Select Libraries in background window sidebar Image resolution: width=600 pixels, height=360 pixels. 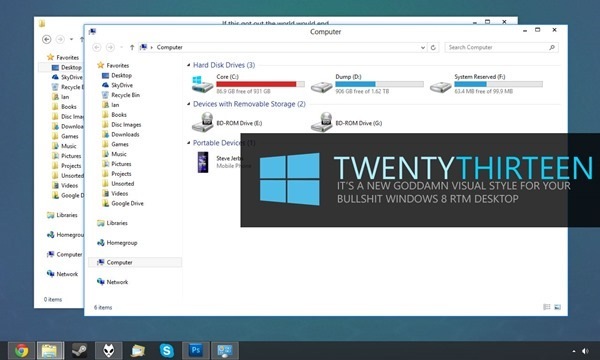pyautogui.click(x=62, y=215)
